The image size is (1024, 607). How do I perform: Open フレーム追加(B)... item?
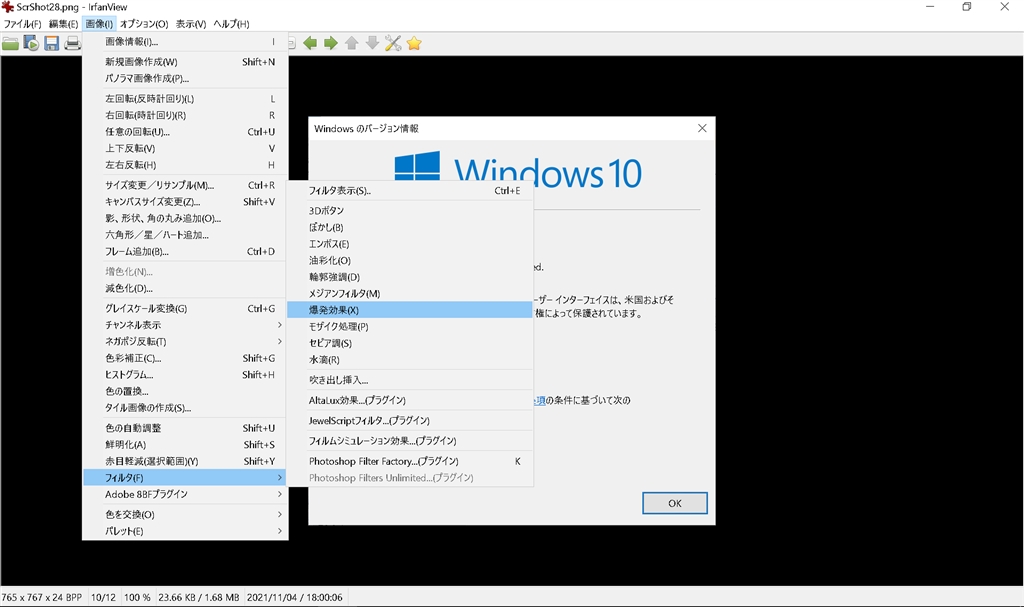click(x=185, y=252)
